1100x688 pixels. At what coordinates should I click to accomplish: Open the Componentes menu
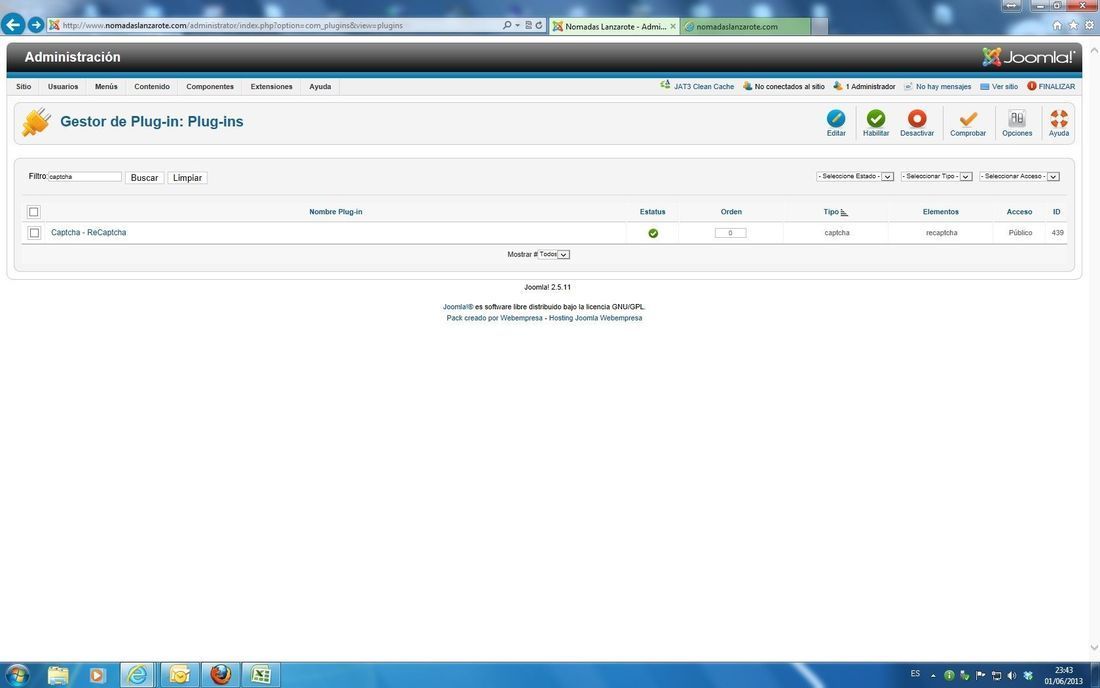[x=210, y=86]
